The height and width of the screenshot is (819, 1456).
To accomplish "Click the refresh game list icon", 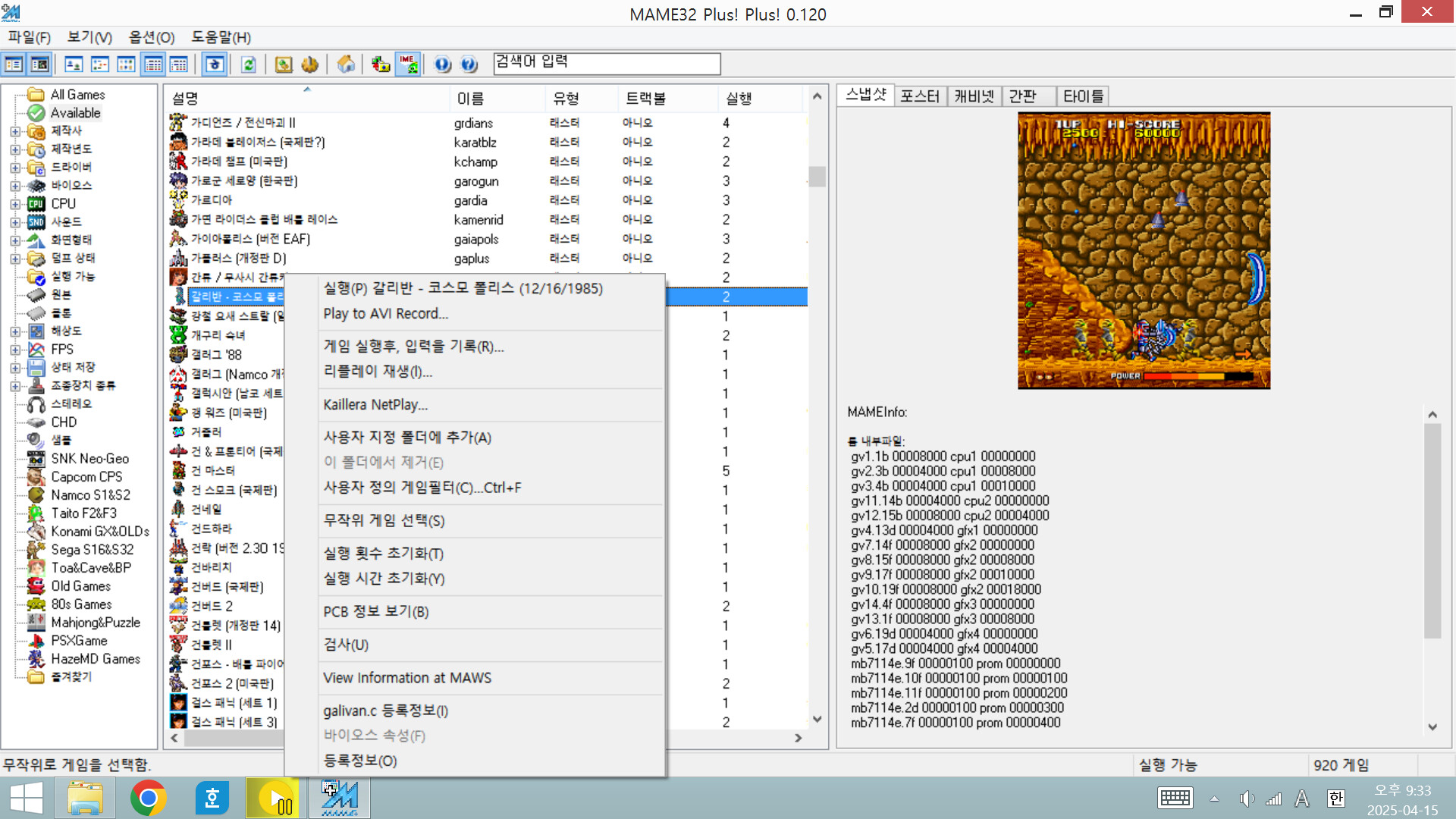I will pyautogui.click(x=248, y=64).
